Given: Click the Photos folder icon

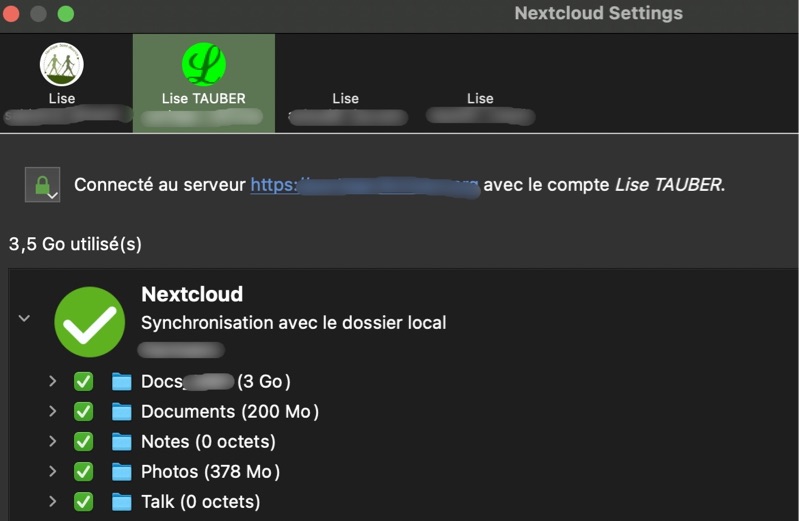Looking at the screenshot, I should [x=122, y=471].
